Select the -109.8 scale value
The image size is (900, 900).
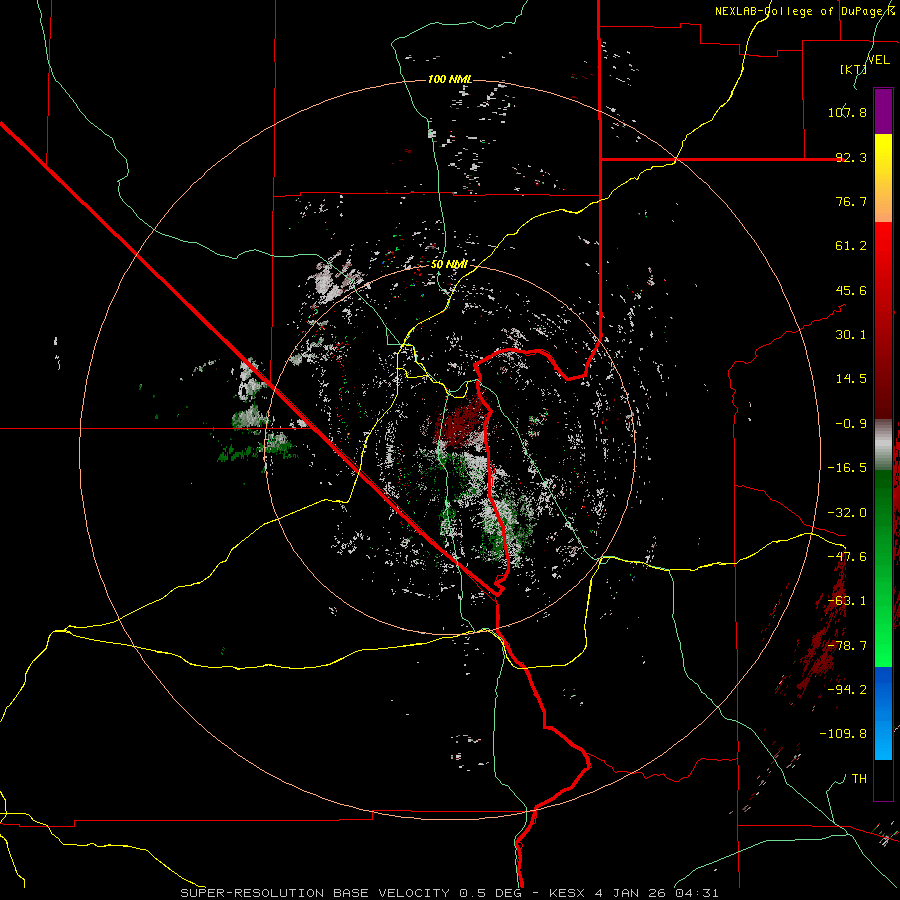point(843,734)
